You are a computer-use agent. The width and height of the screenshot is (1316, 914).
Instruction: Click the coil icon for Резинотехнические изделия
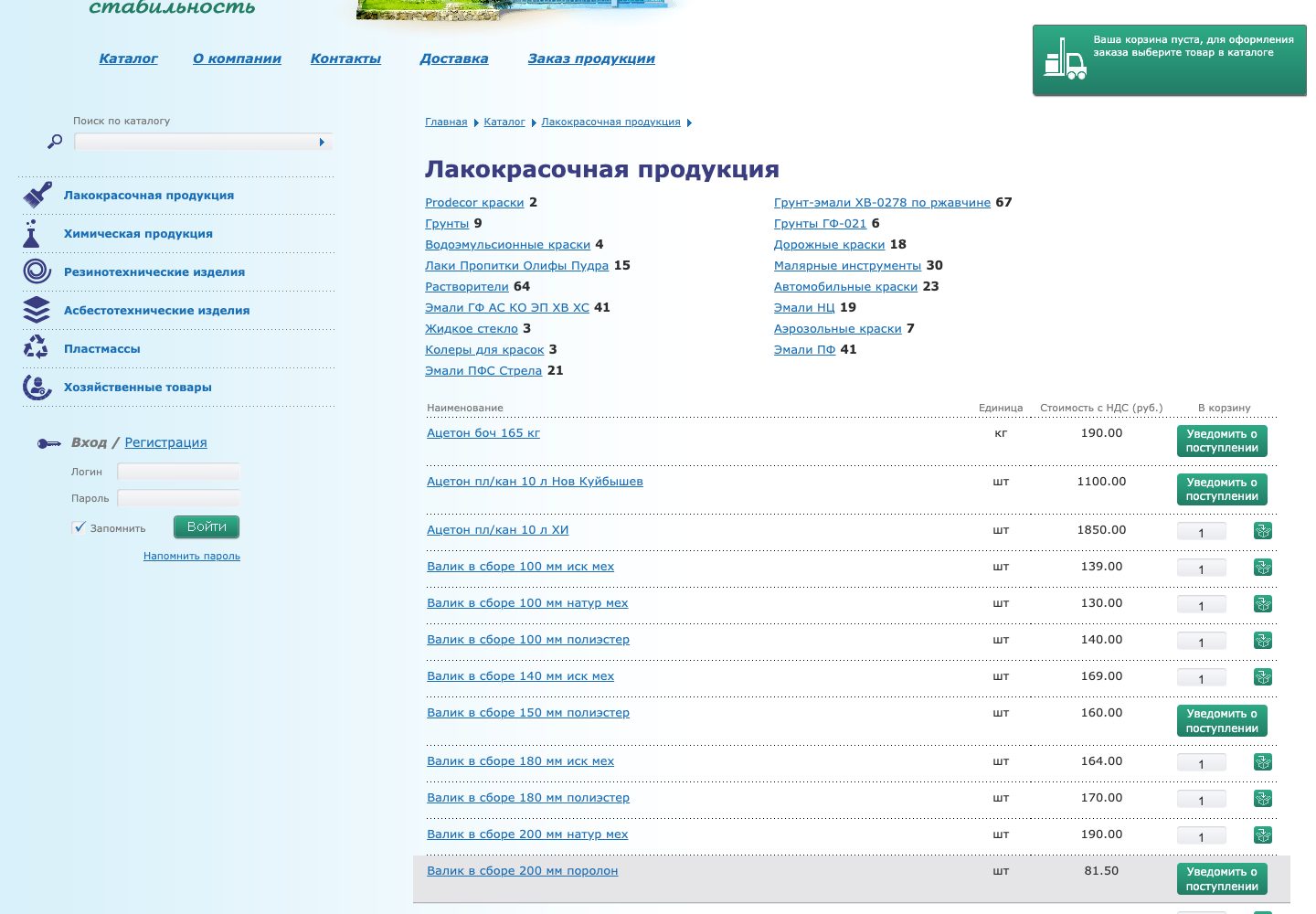pos(37,271)
